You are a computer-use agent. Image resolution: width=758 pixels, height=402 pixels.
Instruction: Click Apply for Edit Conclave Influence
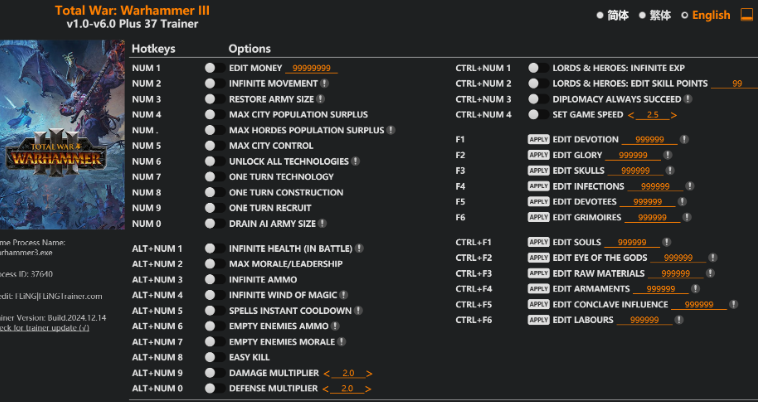pyautogui.click(x=539, y=304)
